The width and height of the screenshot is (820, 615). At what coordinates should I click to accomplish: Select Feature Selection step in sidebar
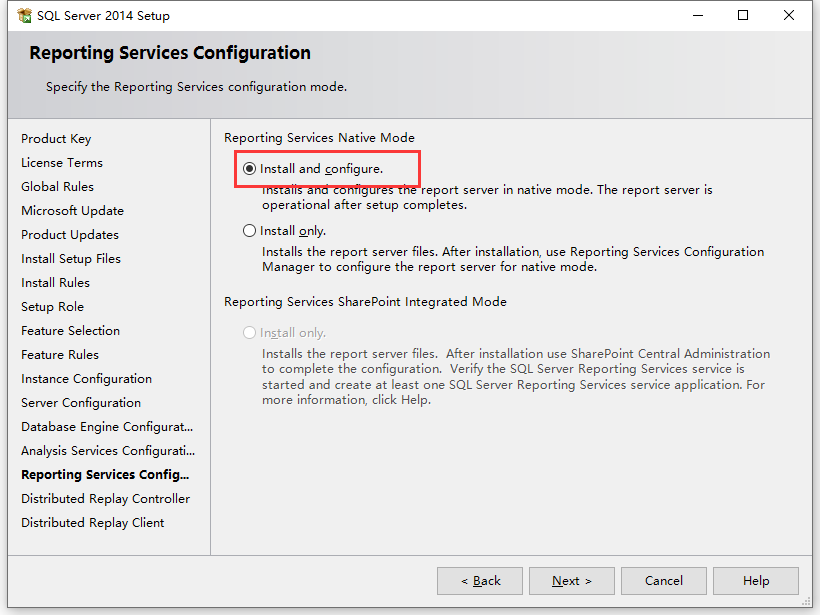coord(71,331)
